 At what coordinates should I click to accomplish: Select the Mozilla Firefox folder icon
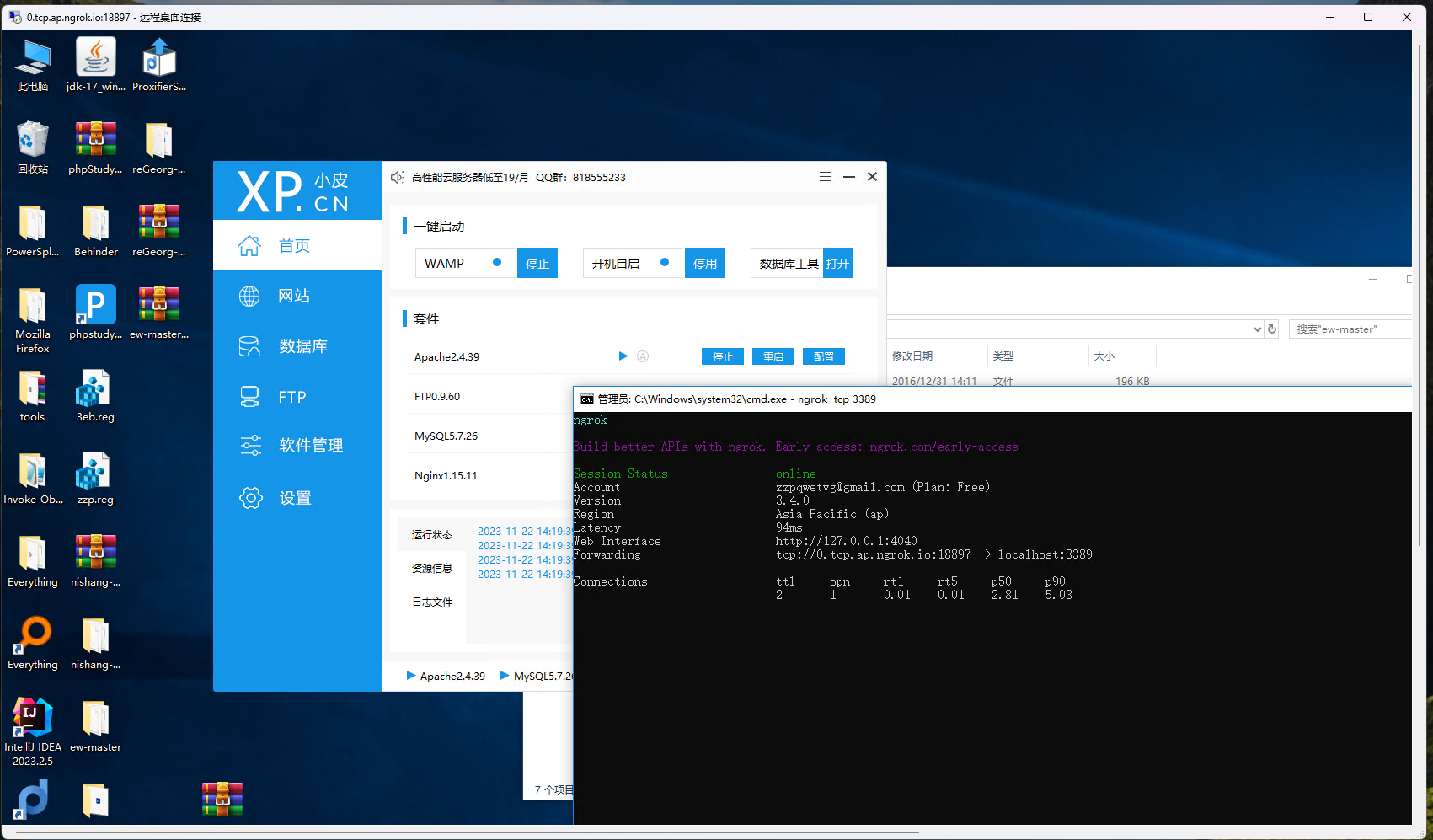(x=33, y=318)
